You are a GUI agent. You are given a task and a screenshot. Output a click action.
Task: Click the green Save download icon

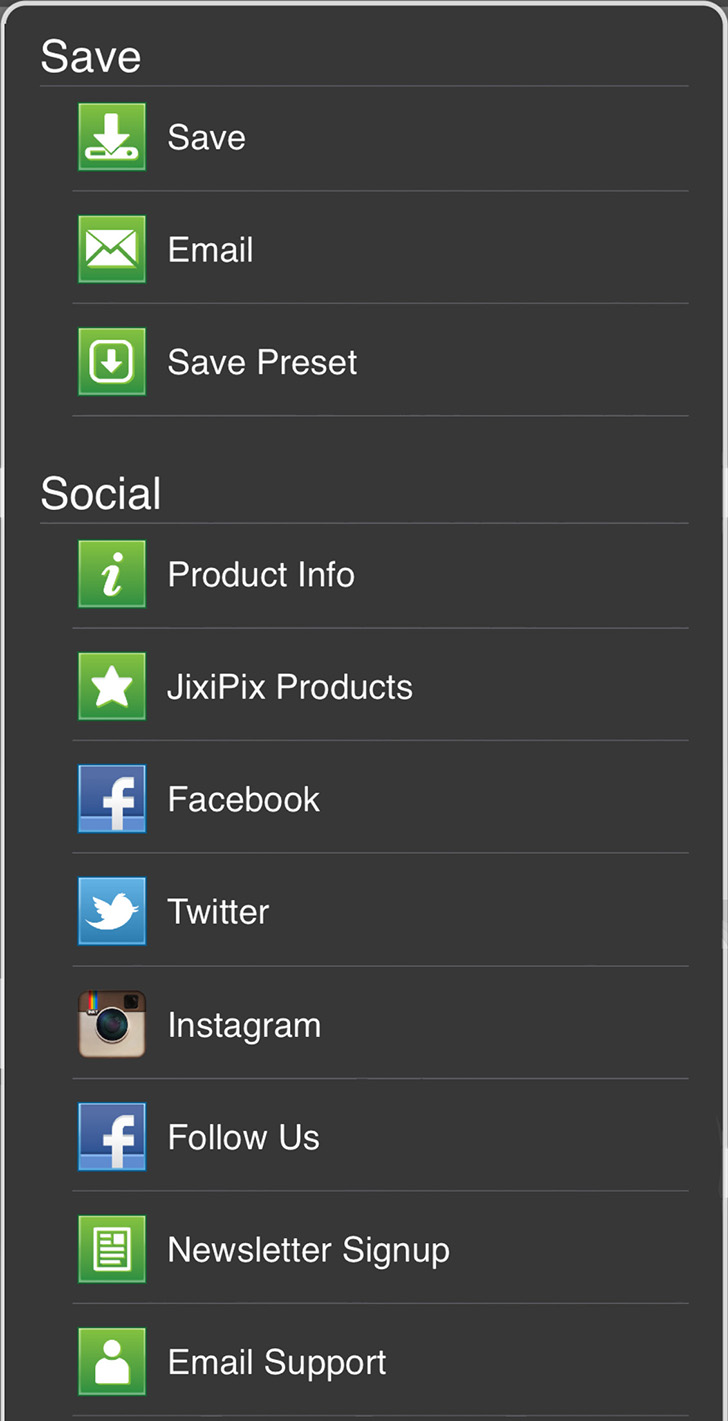pos(112,137)
